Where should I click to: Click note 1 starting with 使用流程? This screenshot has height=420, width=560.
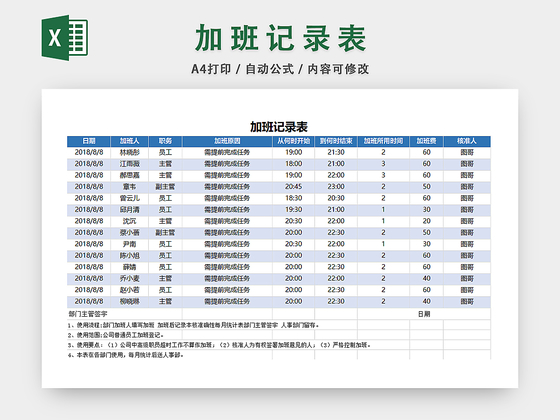coord(193,325)
